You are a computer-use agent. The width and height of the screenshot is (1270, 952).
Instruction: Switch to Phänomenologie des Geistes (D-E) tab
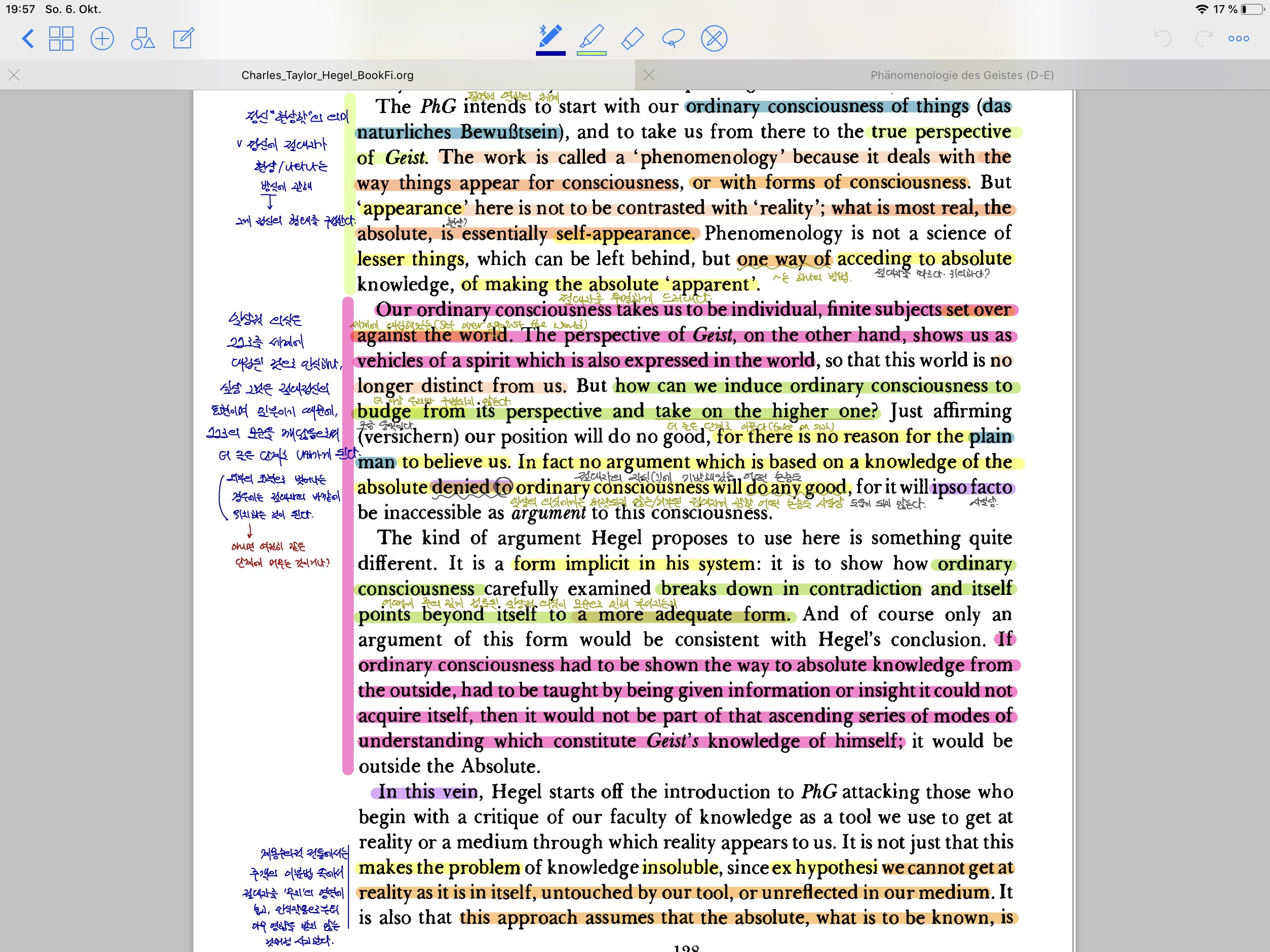(962, 75)
